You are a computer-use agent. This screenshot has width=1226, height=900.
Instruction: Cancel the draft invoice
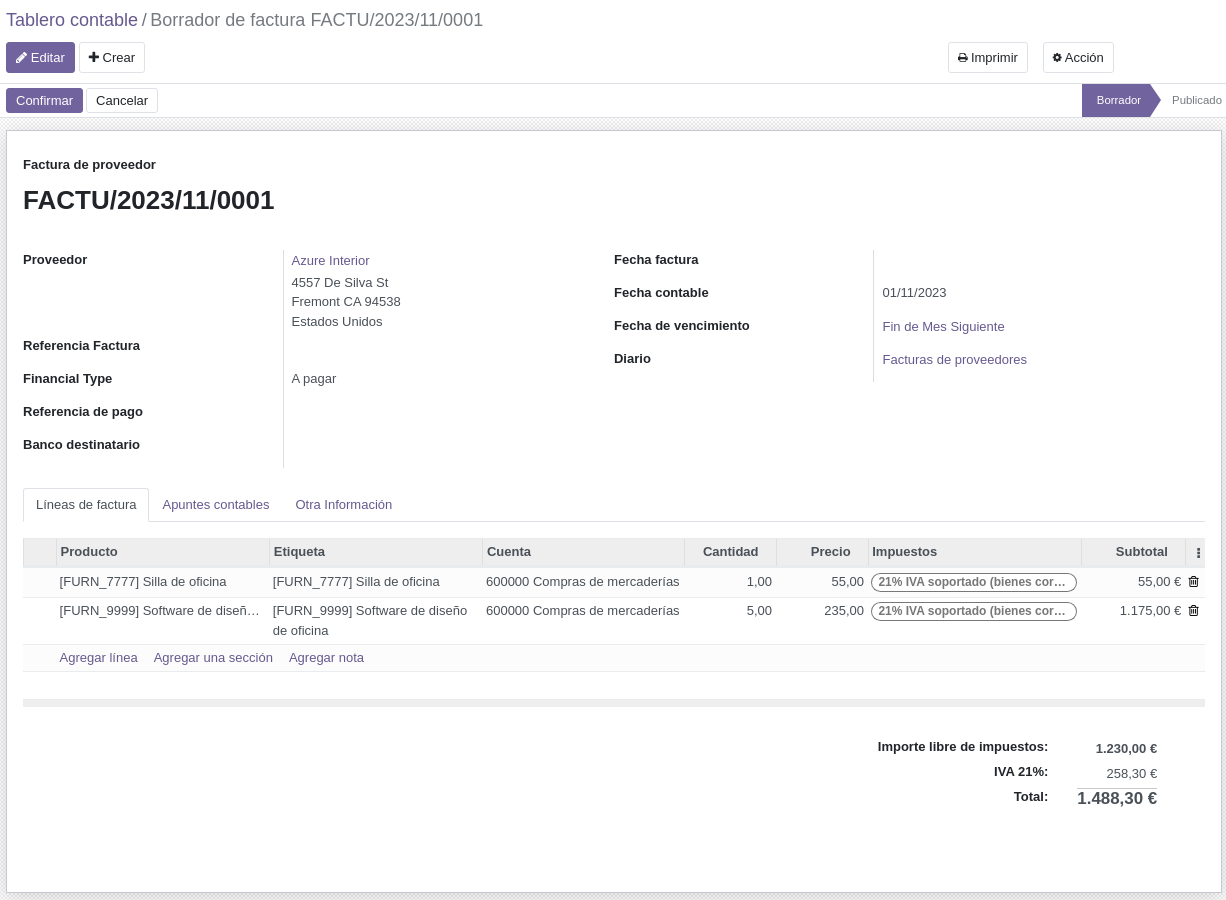tap(122, 100)
